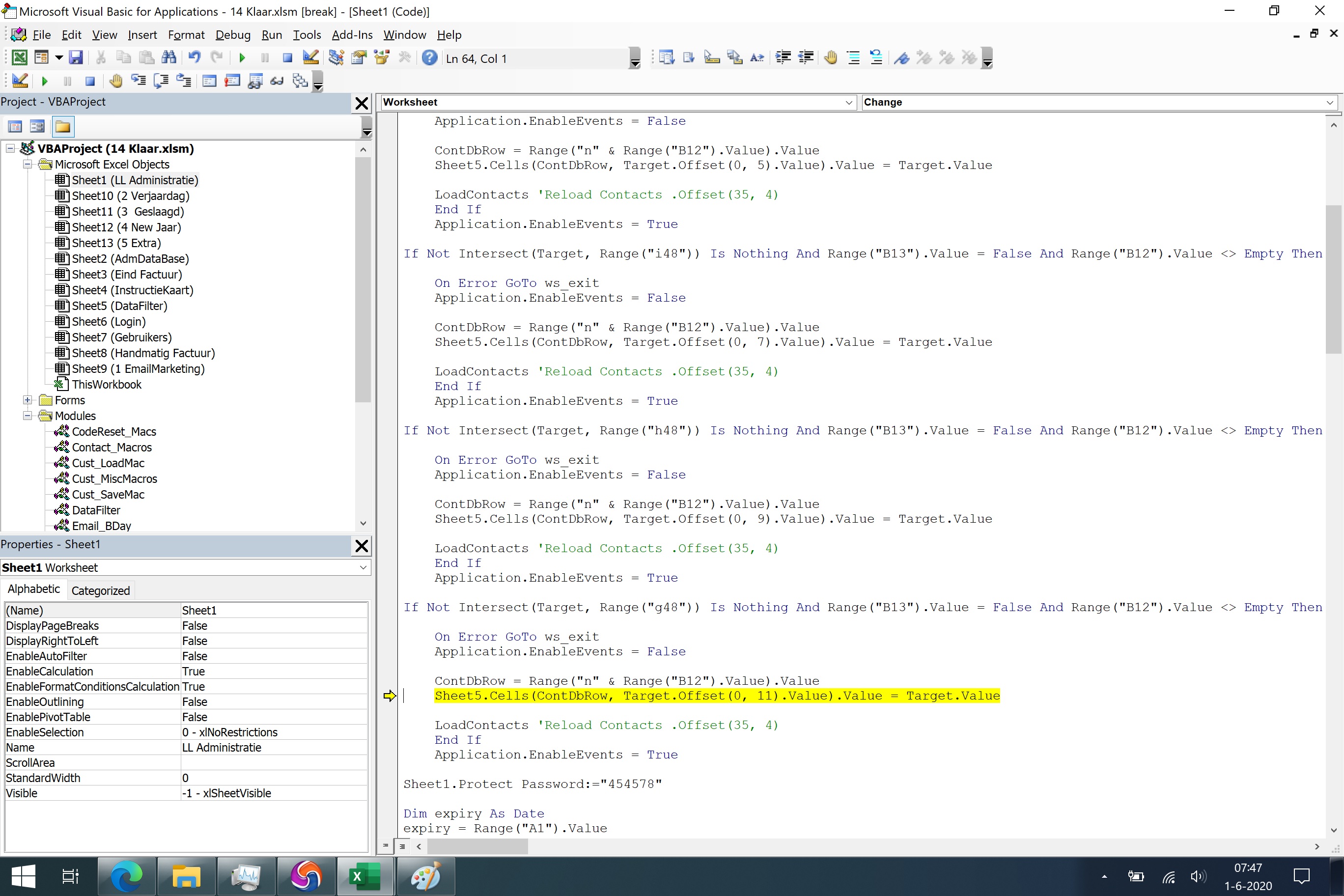
Task: Click the Reset stop square icon
Action: point(287,57)
